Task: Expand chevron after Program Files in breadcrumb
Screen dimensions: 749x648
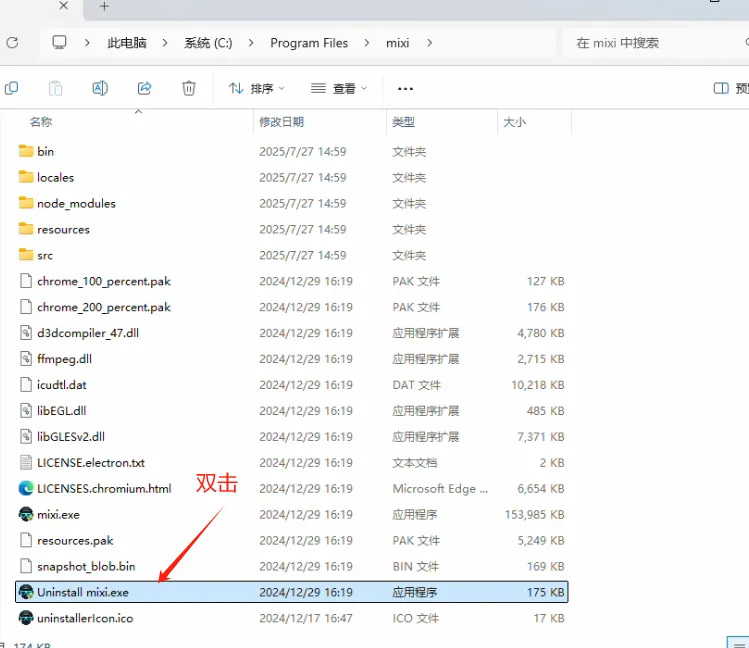Action: (x=366, y=43)
